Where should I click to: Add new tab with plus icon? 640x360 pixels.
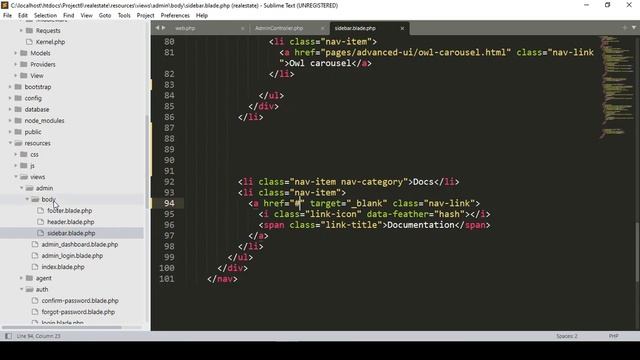(624, 27)
